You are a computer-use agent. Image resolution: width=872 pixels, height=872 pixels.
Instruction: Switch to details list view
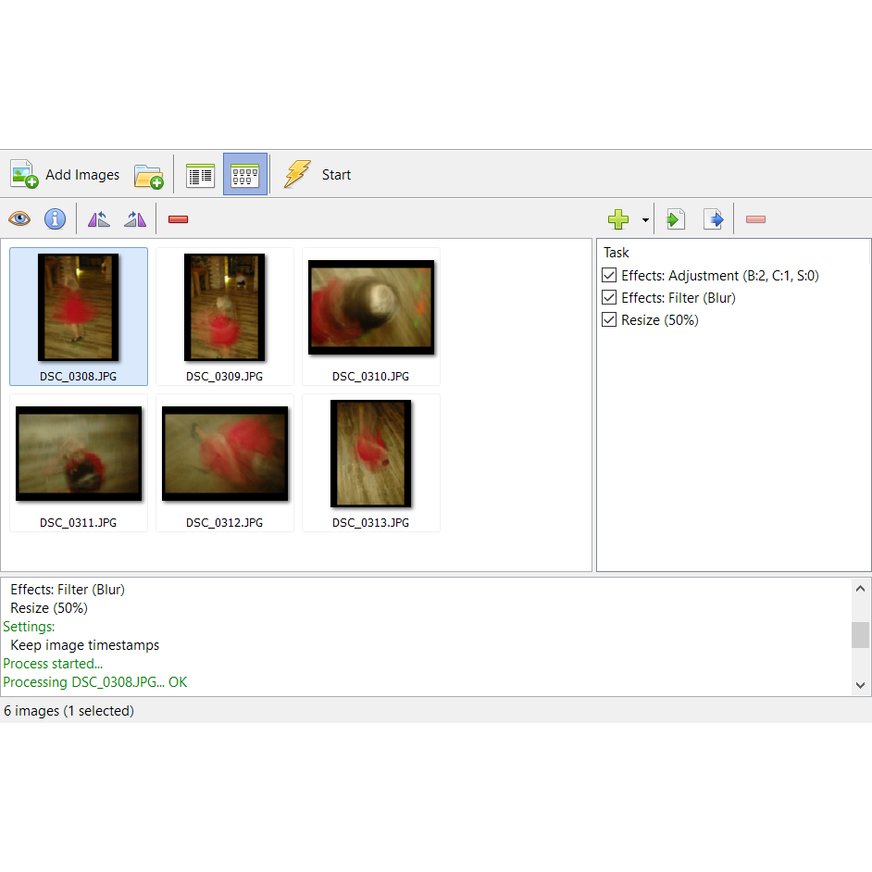coord(201,175)
